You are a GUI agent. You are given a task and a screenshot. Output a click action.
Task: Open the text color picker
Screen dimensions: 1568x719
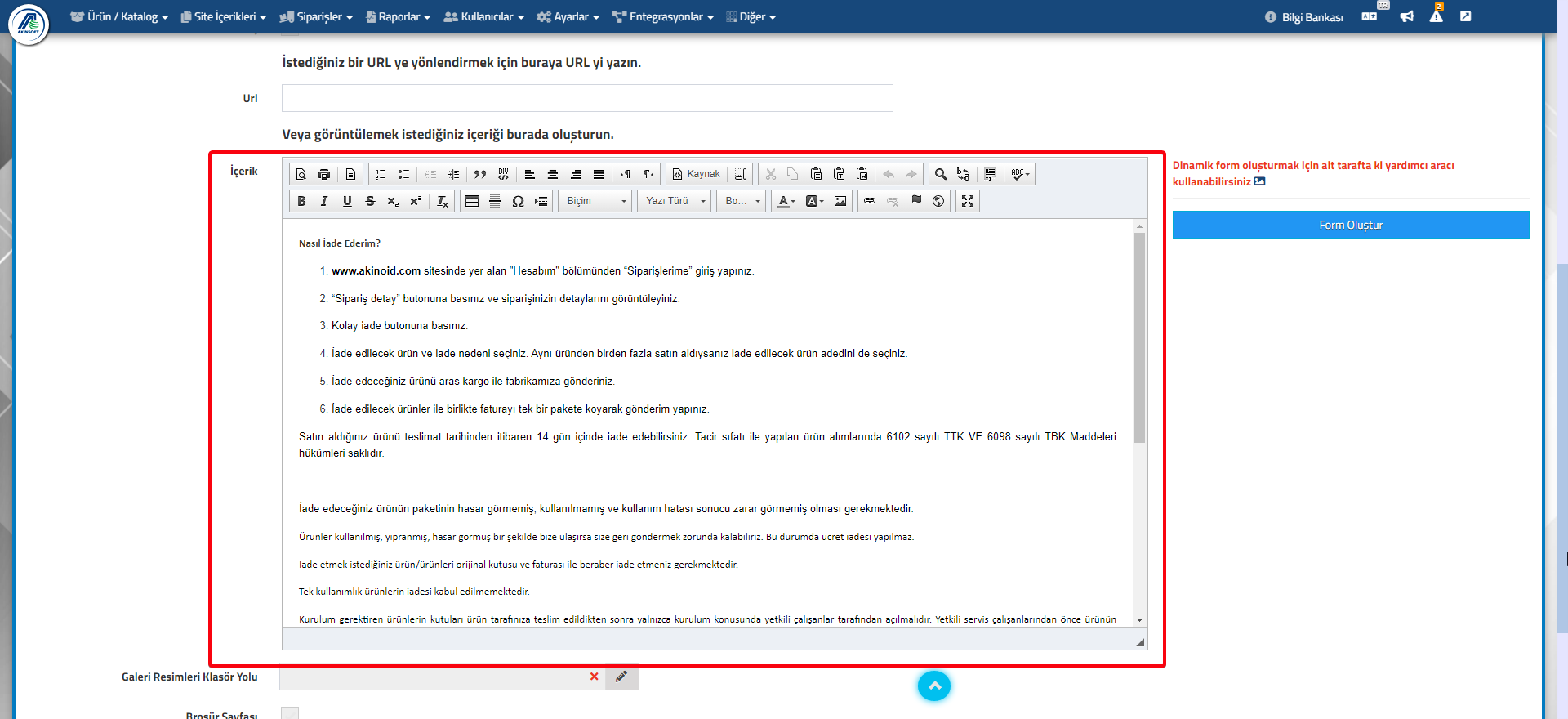click(x=786, y=201)
